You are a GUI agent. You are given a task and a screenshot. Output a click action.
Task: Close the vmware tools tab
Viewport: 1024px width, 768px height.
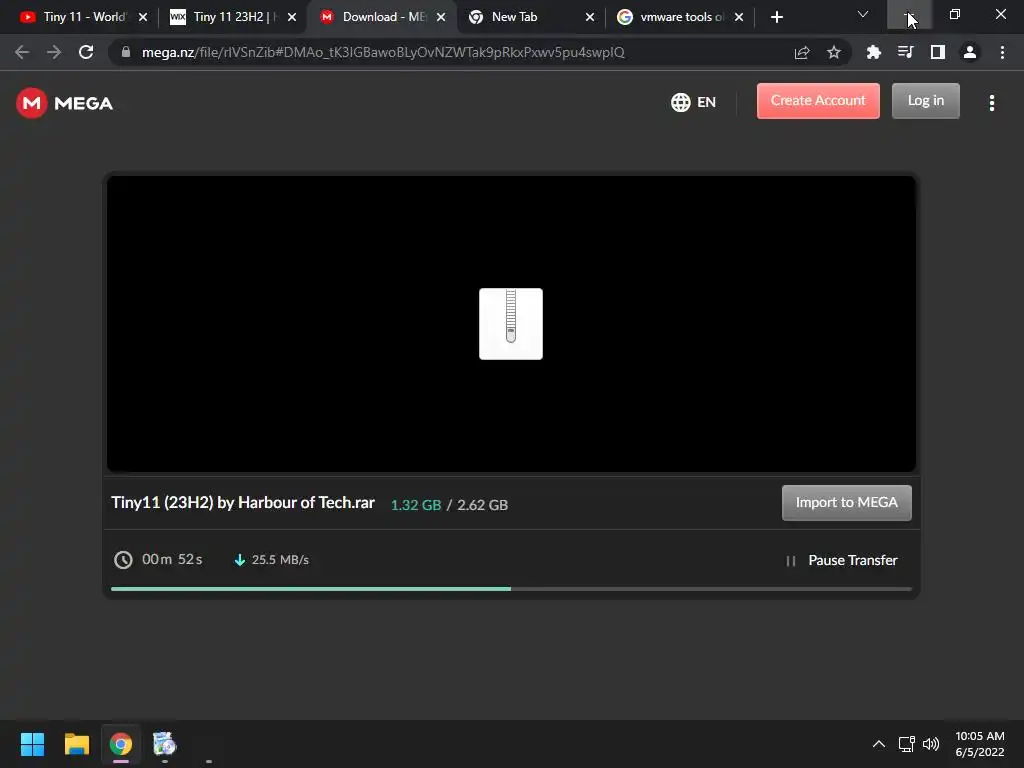tap(739, 17)
